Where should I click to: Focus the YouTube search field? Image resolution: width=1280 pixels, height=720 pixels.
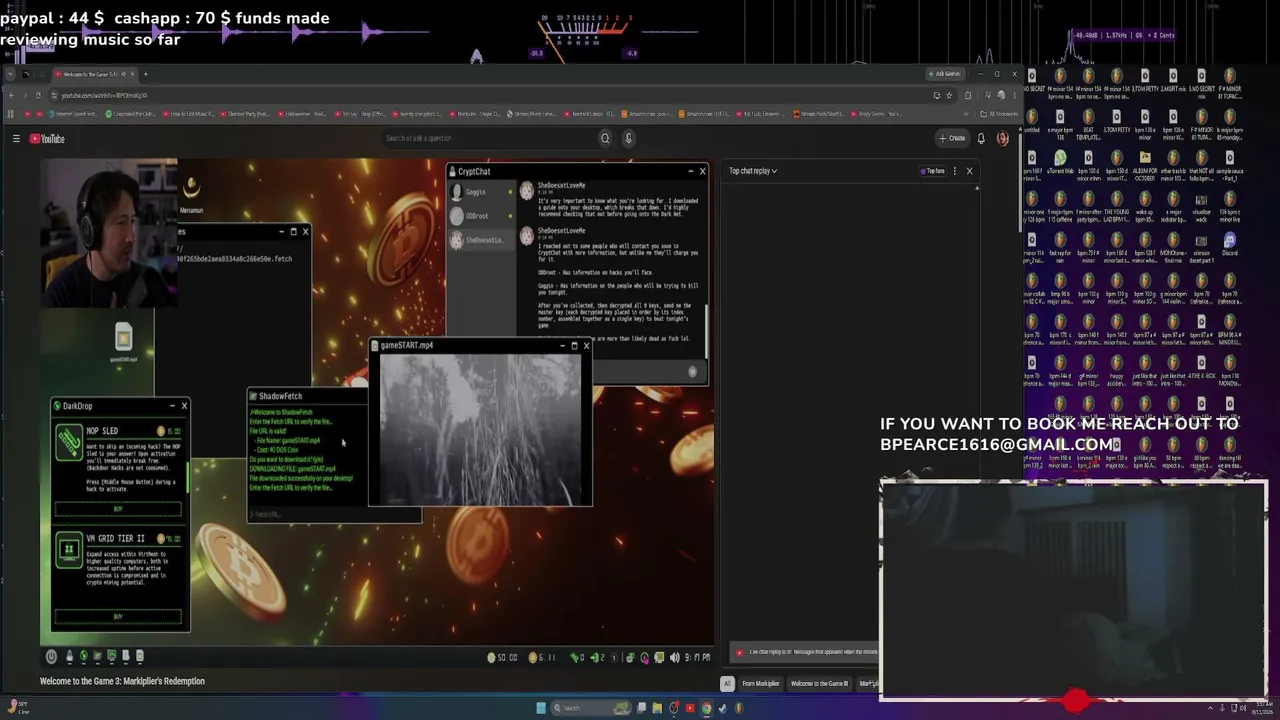[x=490, y=138]
